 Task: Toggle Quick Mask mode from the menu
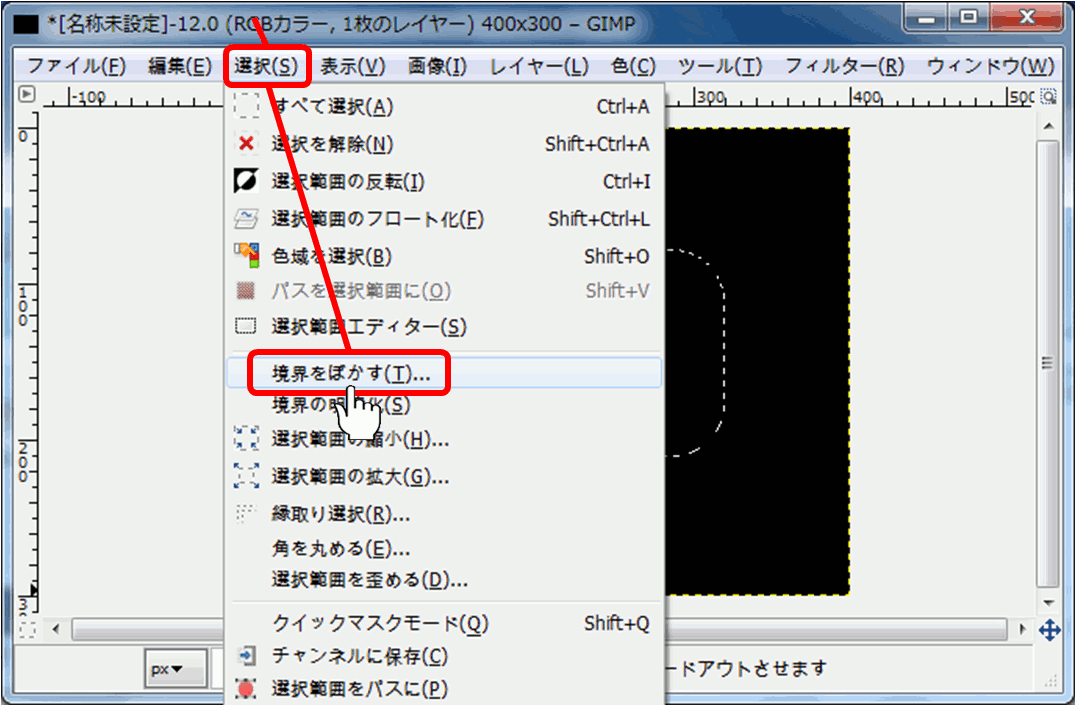pos(380,624)
